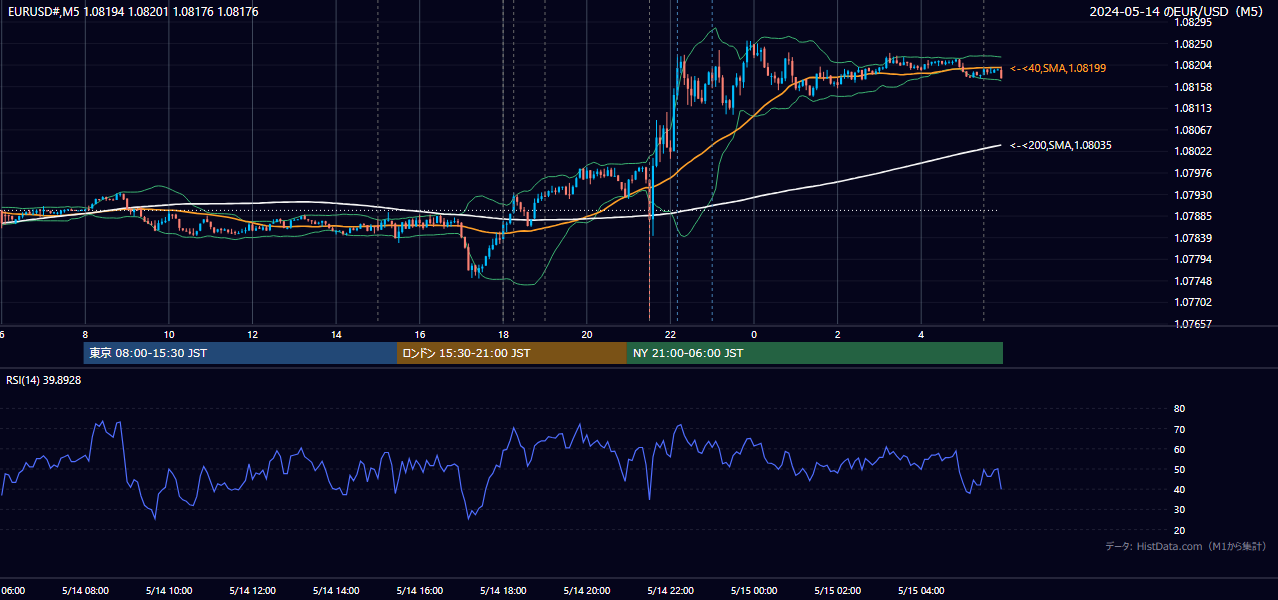Click RSI scale level 20
The width and height of the screenshot is (1278, 600).
(1180, 530)
